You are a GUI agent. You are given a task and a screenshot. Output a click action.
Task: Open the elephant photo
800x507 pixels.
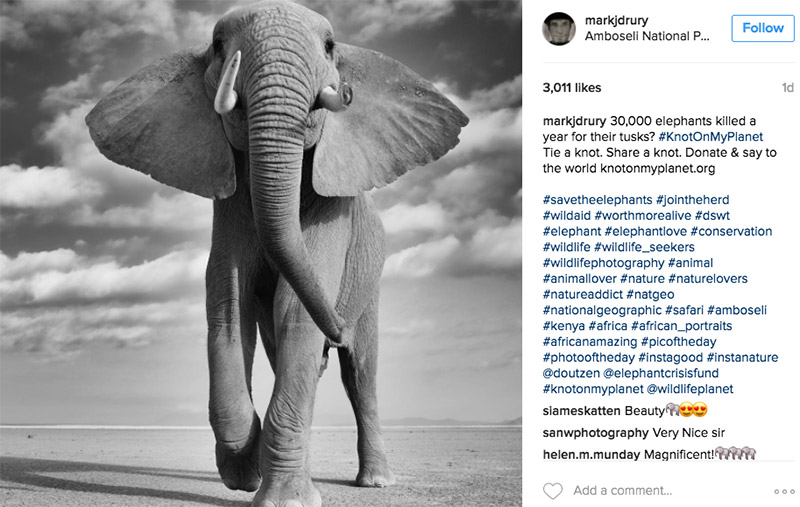pos(261,254)
